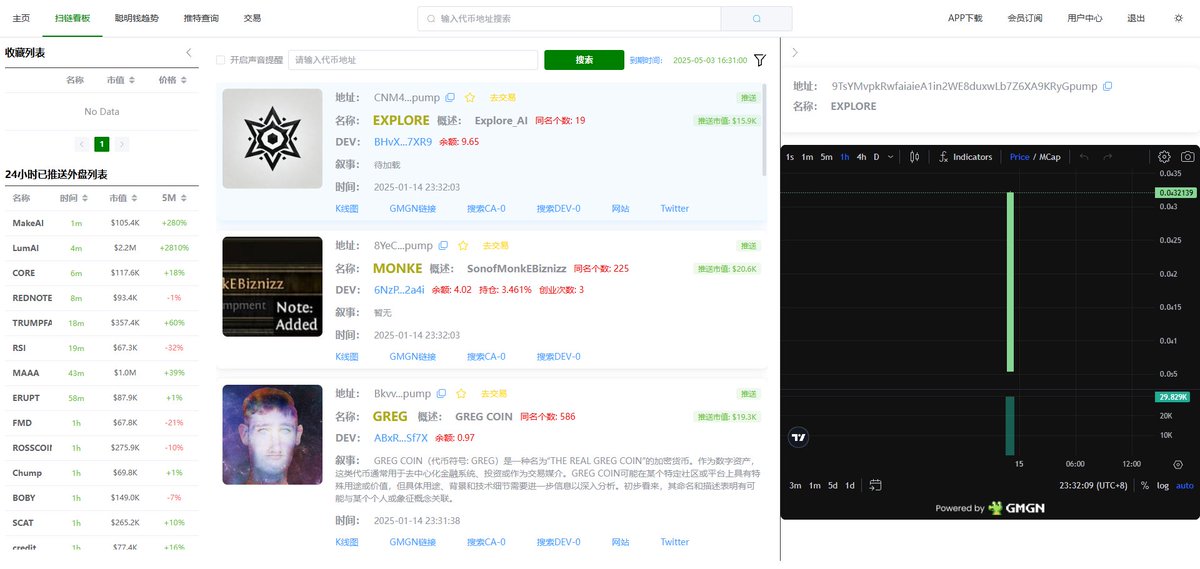Open the Twitter link for GREG
Screen dimensions: 1200x569
(x=674, y=542)
